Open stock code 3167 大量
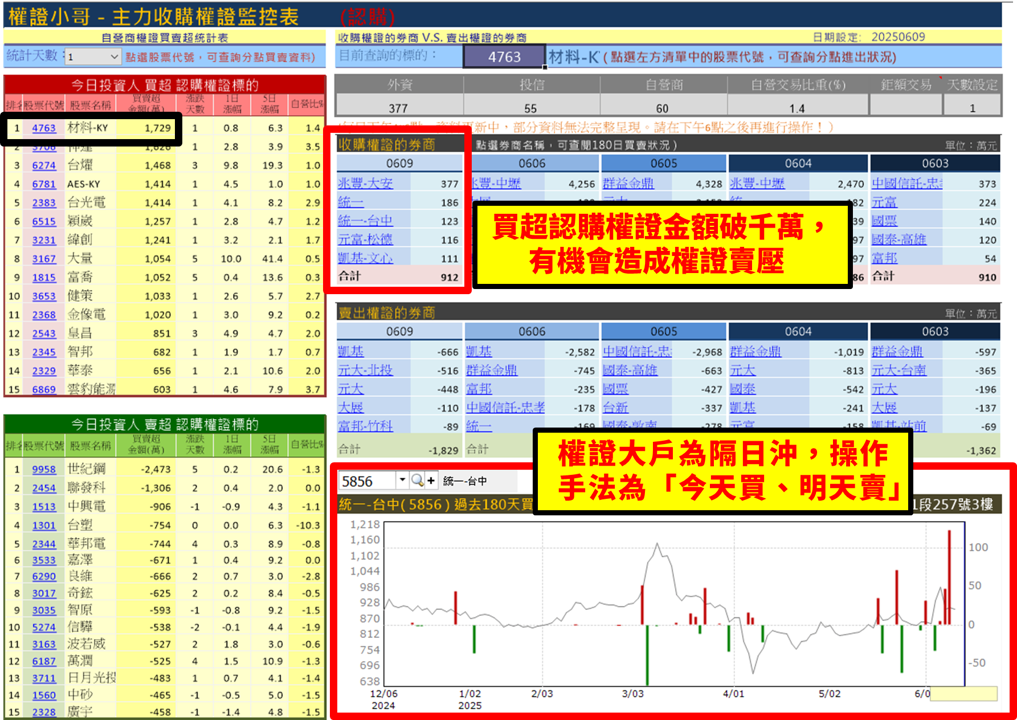This screenshot has width=1017, height=720. pos(44,259)
